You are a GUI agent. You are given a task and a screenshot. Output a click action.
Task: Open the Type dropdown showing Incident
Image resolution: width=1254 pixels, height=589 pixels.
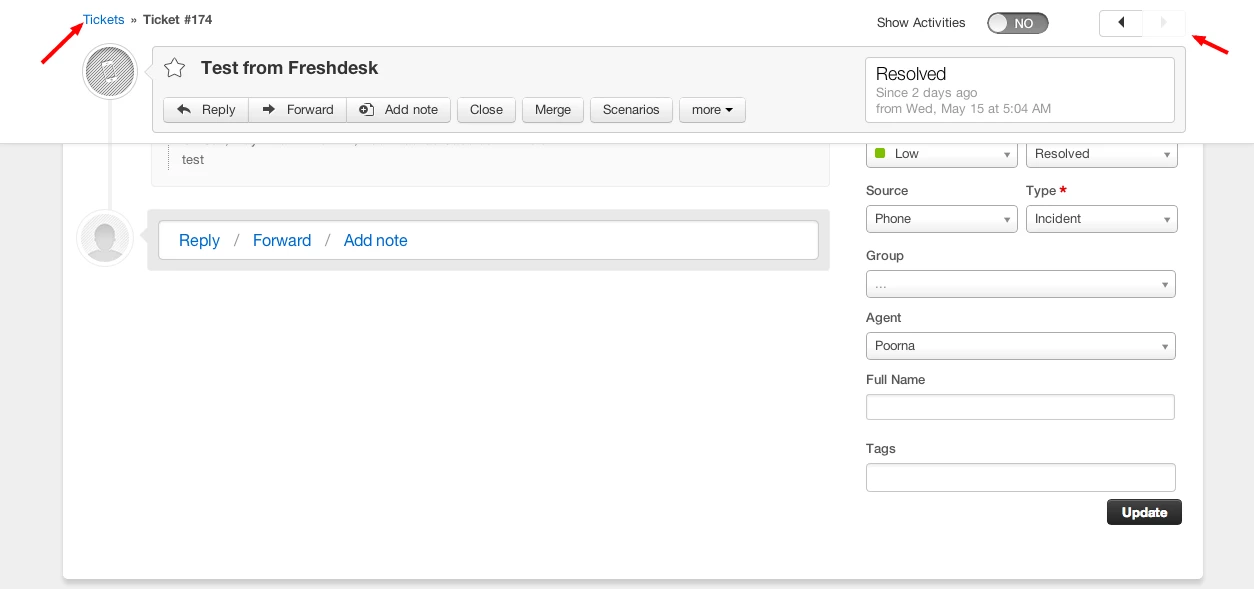(1102, 219)
